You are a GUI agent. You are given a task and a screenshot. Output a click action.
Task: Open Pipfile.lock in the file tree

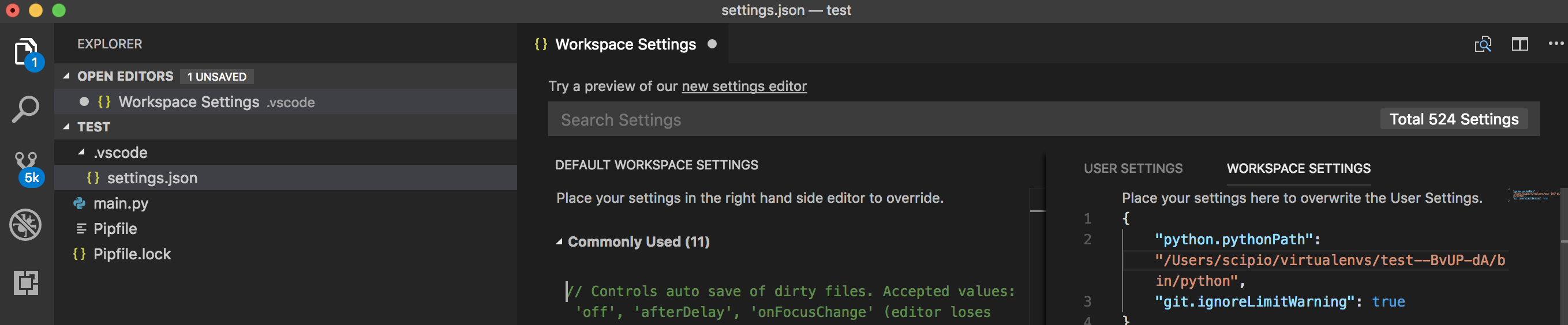tap(132, 254)
